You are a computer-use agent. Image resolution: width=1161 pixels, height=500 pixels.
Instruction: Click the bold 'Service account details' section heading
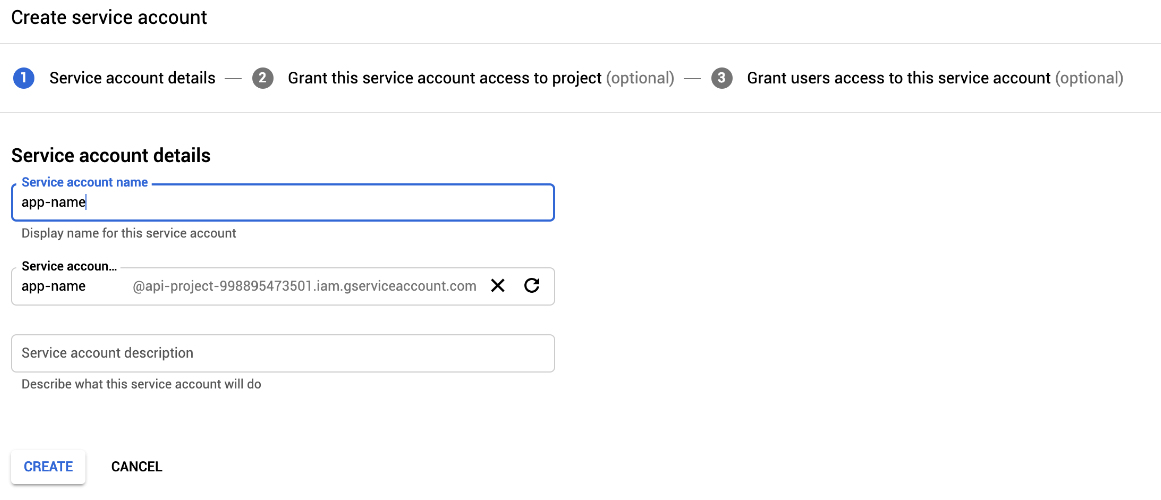click(111, 156)
